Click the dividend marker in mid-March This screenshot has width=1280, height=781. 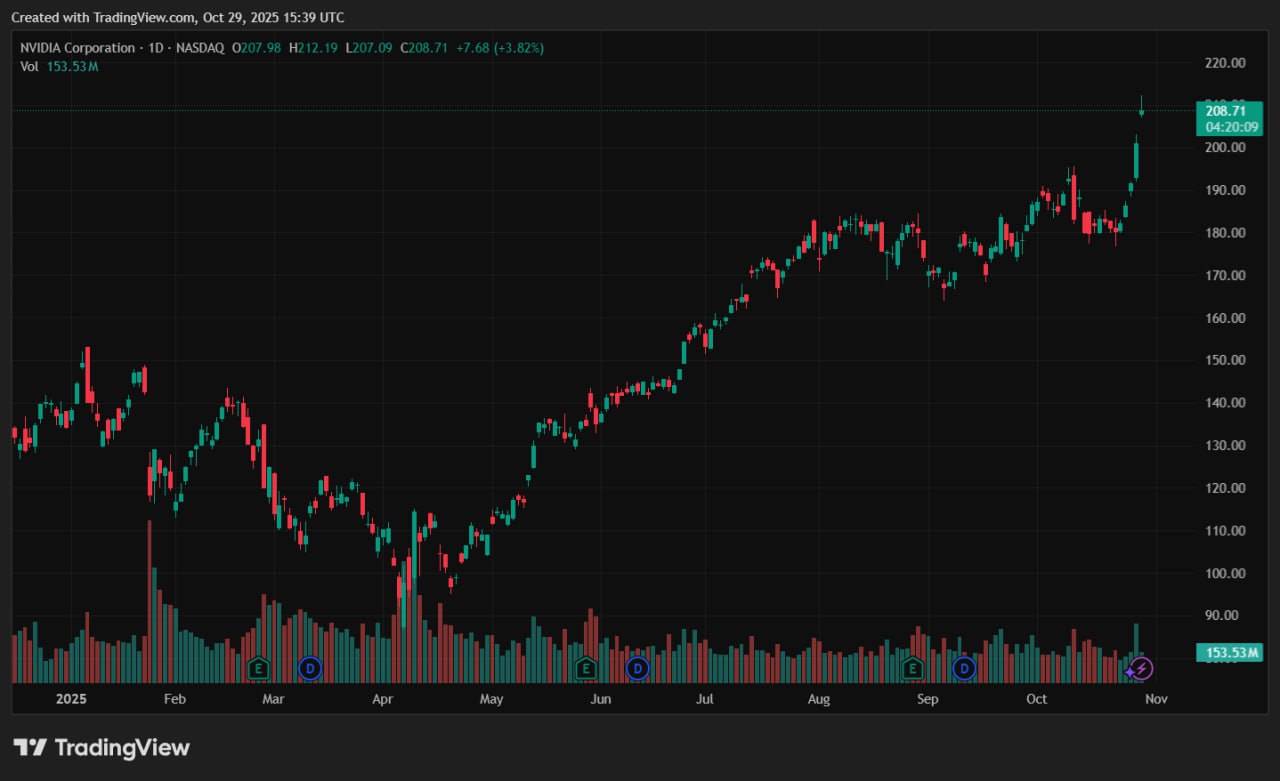(x=310, y=667)
